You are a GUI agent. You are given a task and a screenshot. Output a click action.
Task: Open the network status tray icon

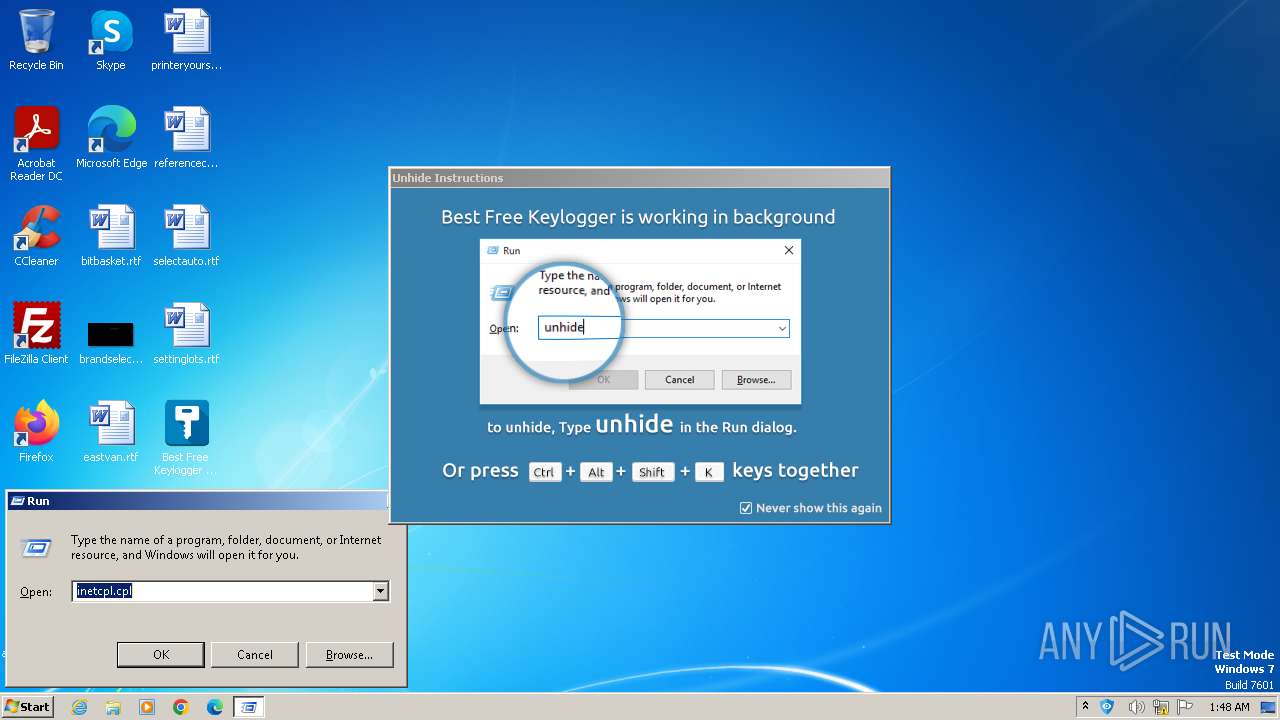pyautogui.click(x=1161, y=707)
